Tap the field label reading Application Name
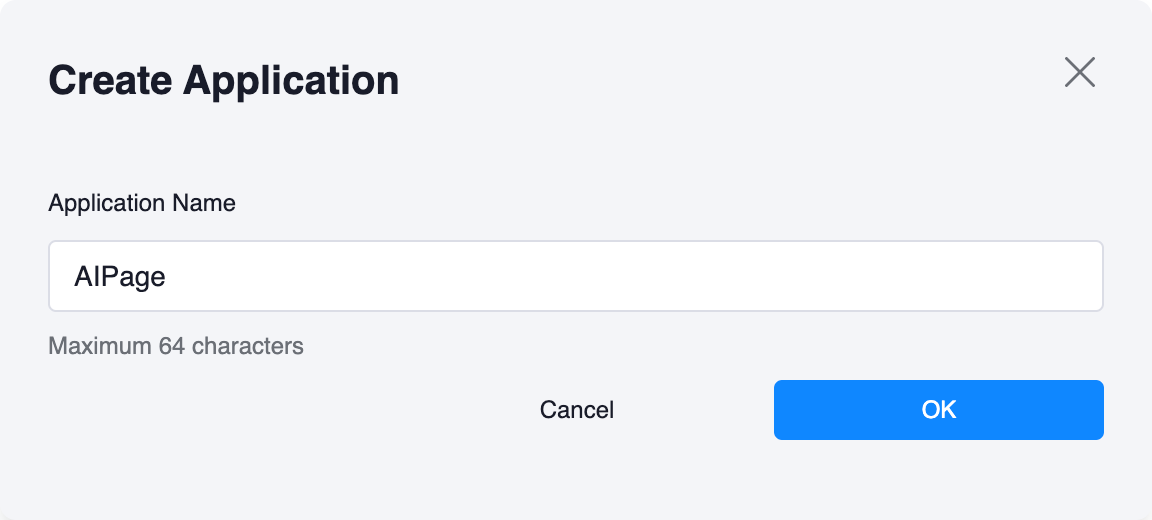 pos(142,204)
